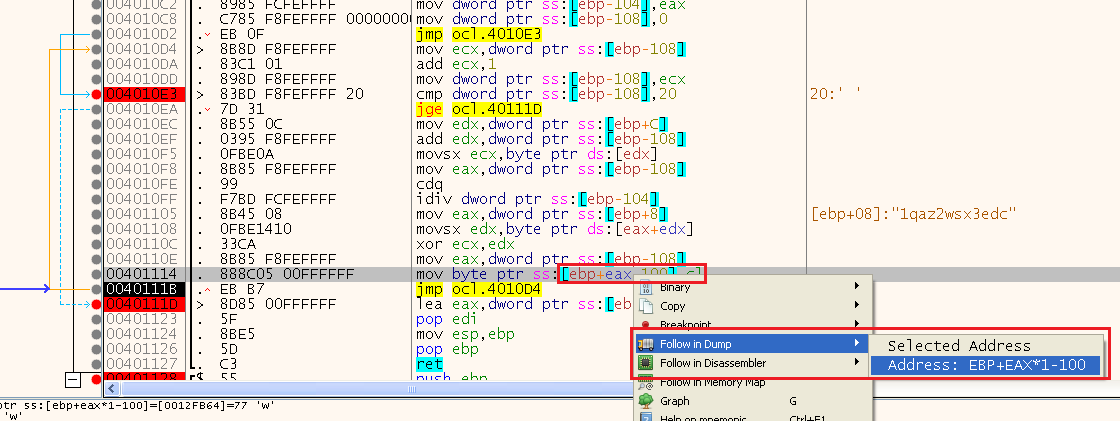Set breakpoint dot beside address 00401123

tap(96, 319)
